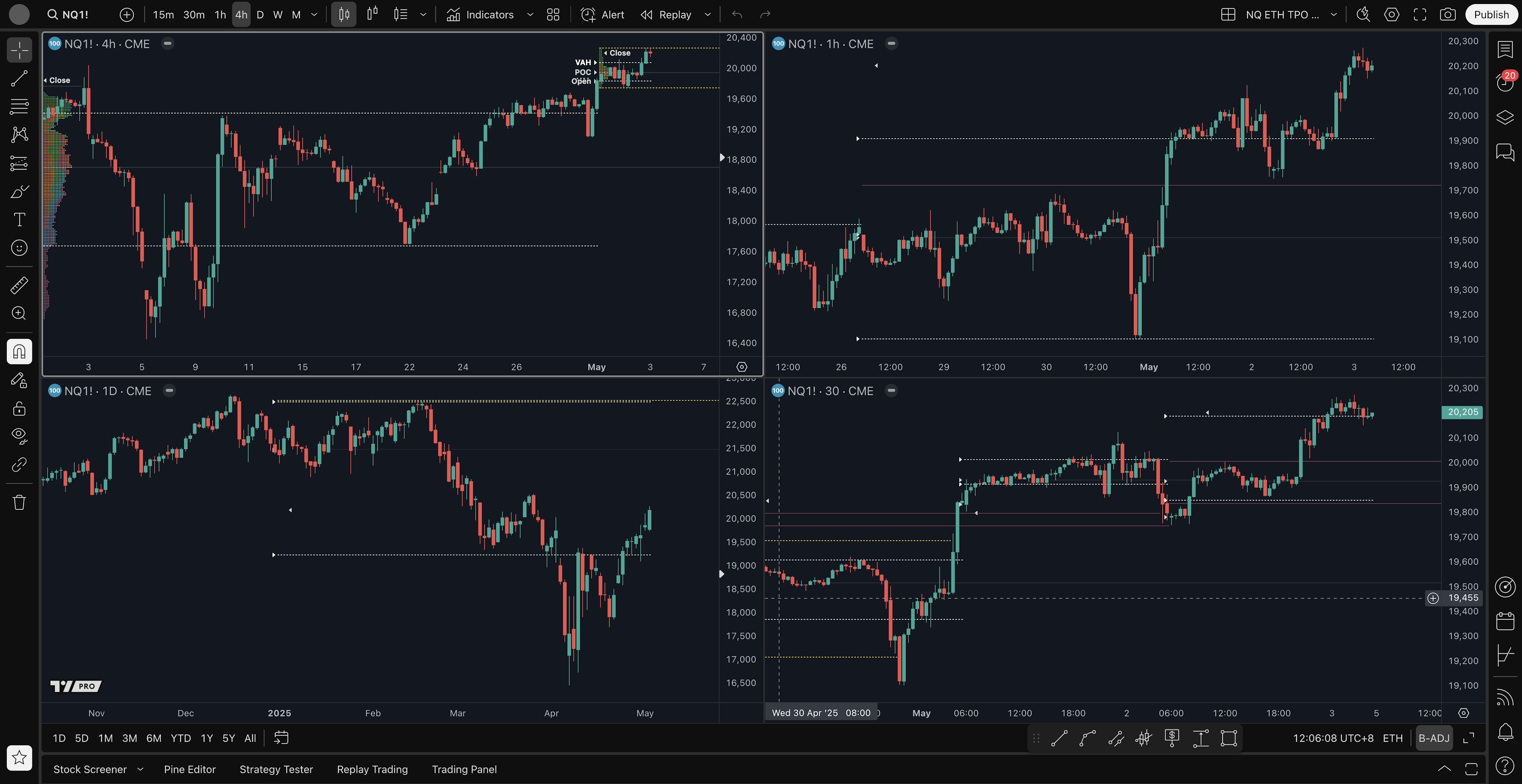
Task: Open the Pine Editor tab
Action: [x=190, y=769]
